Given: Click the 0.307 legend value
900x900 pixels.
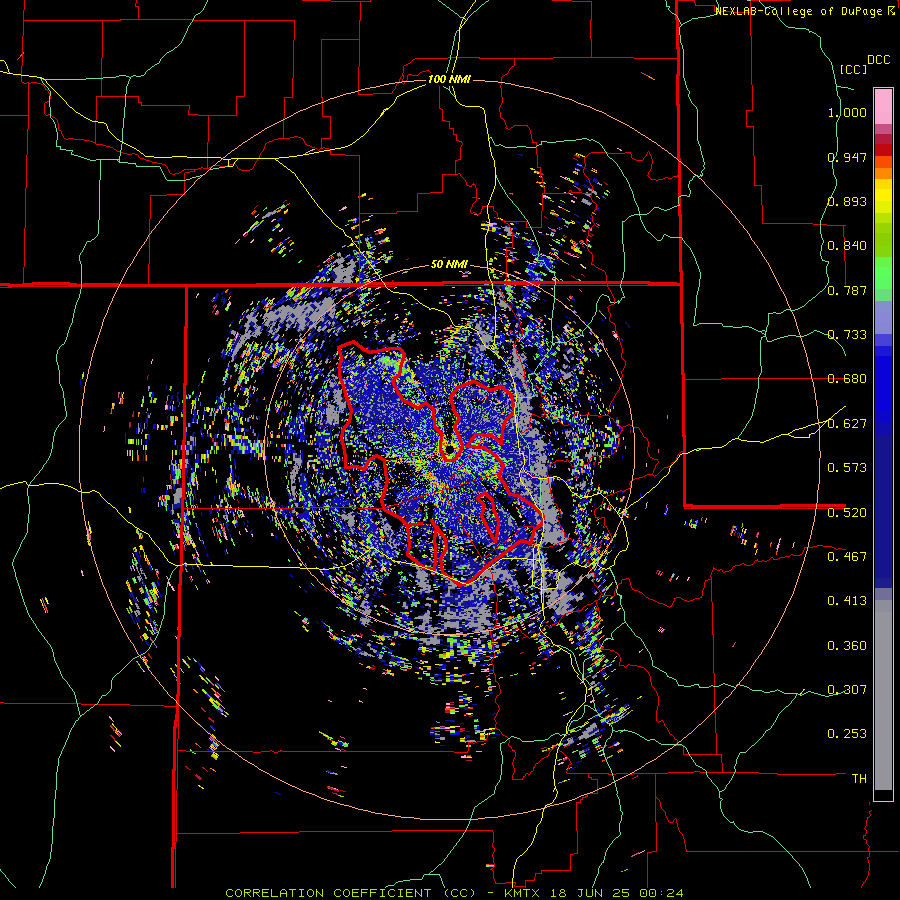Looking at the screenshot, I should (x=847, y=689).
